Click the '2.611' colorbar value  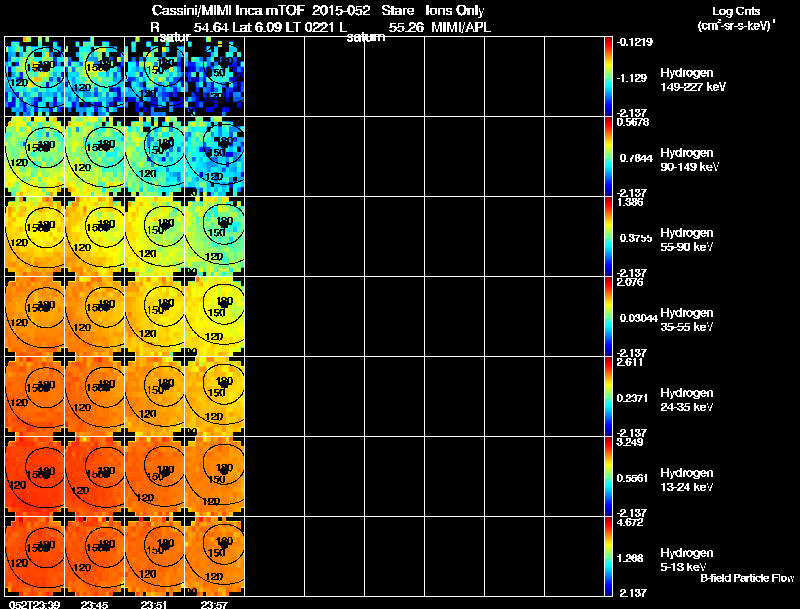630,363
